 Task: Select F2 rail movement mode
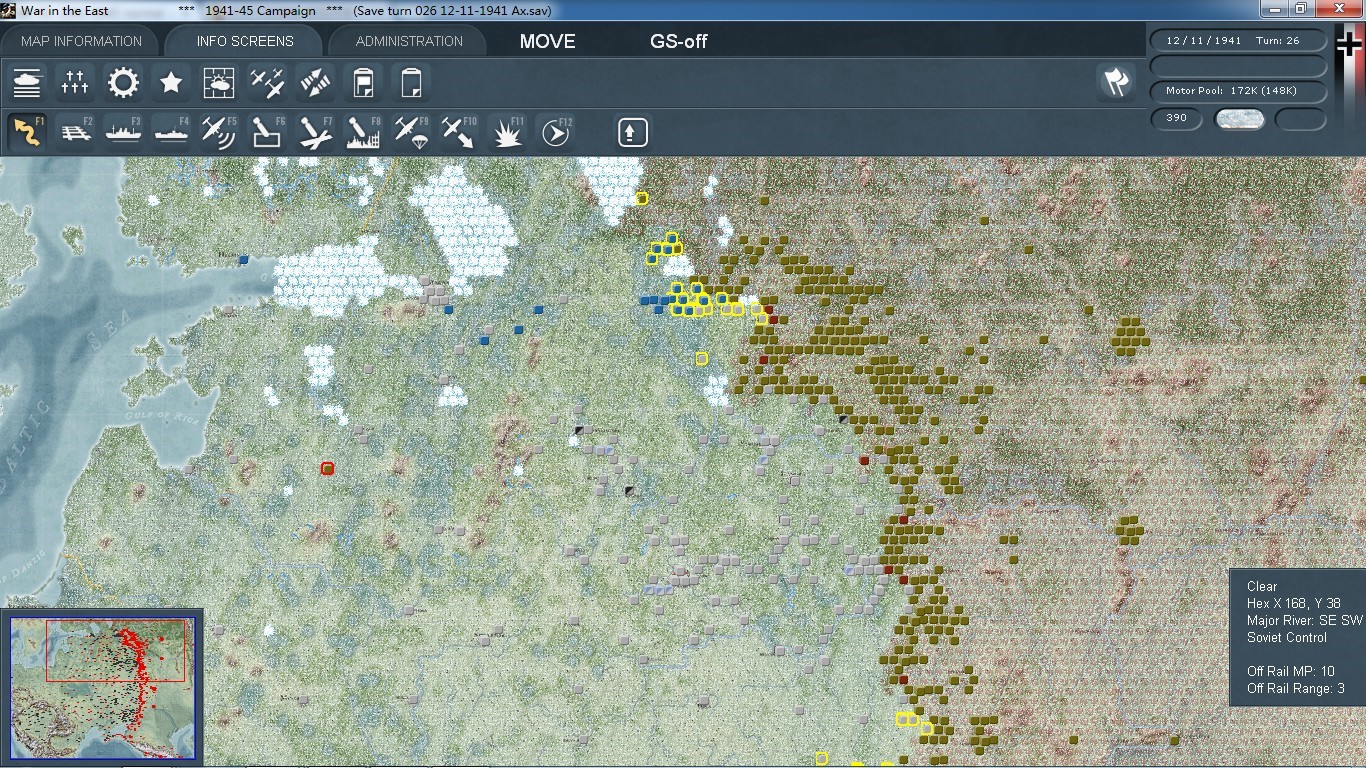click(75, 132)
